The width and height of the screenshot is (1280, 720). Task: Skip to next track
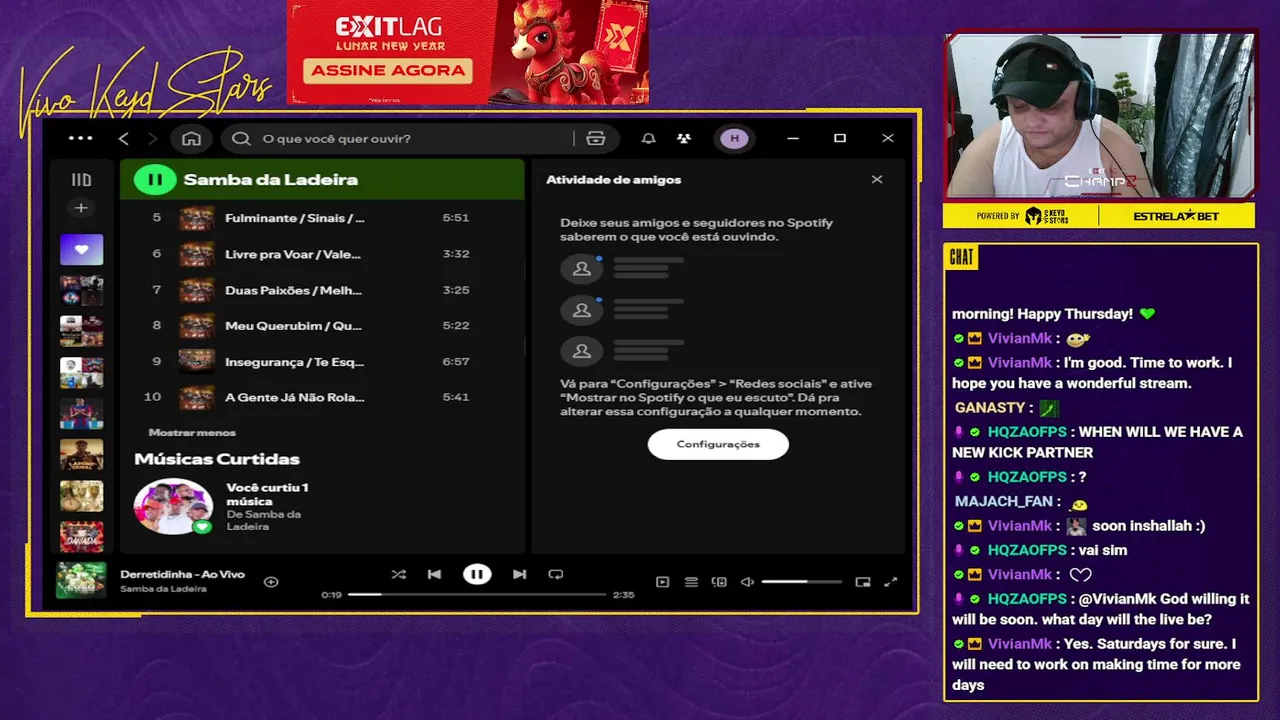pos(519,574)
